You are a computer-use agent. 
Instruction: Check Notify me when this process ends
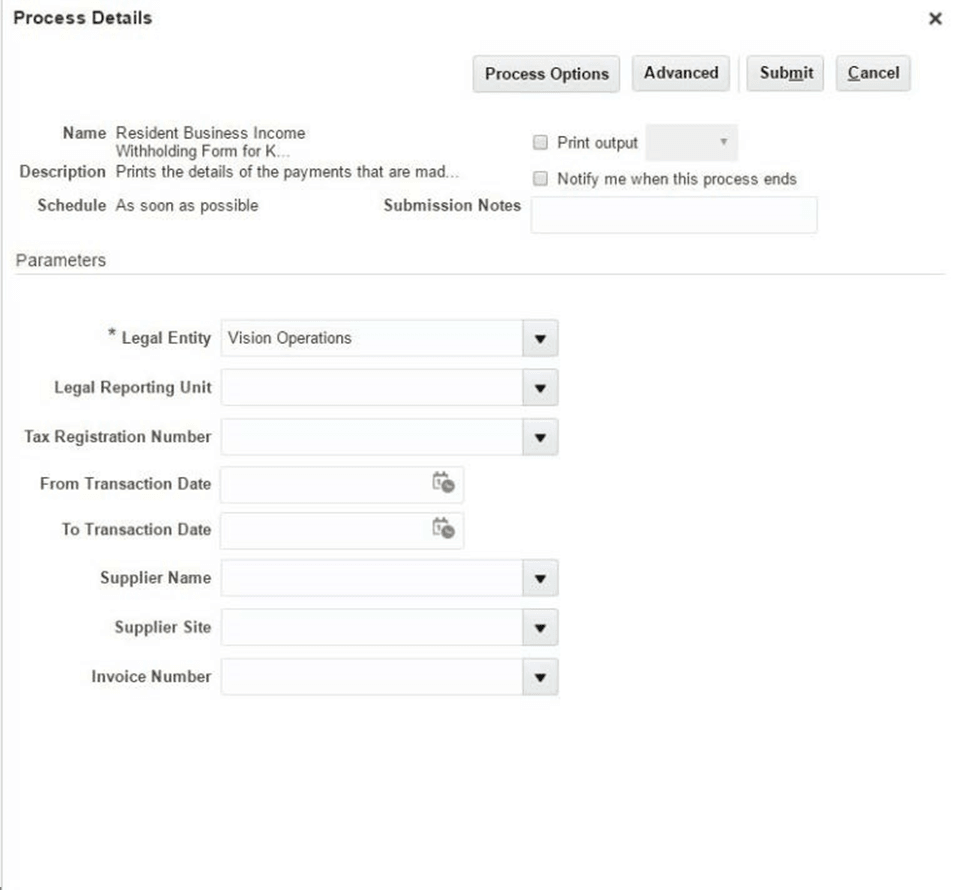tap(539, 178)
